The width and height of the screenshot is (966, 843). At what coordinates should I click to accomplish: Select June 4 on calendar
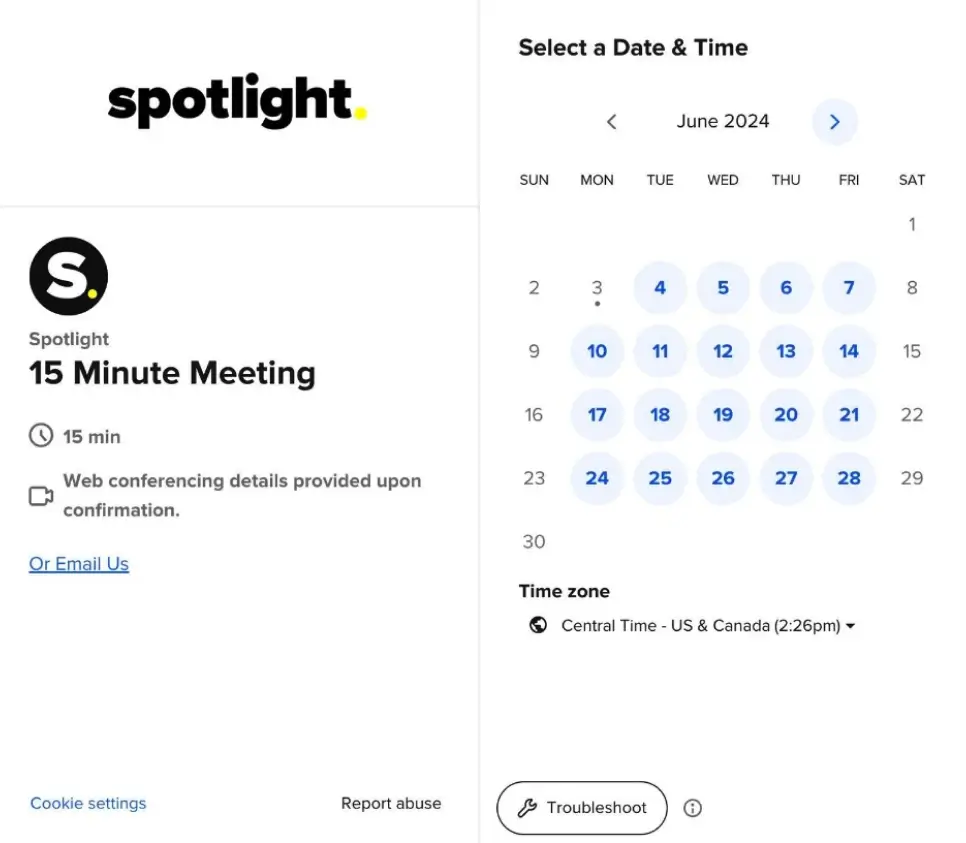click(x=660, y=288)
